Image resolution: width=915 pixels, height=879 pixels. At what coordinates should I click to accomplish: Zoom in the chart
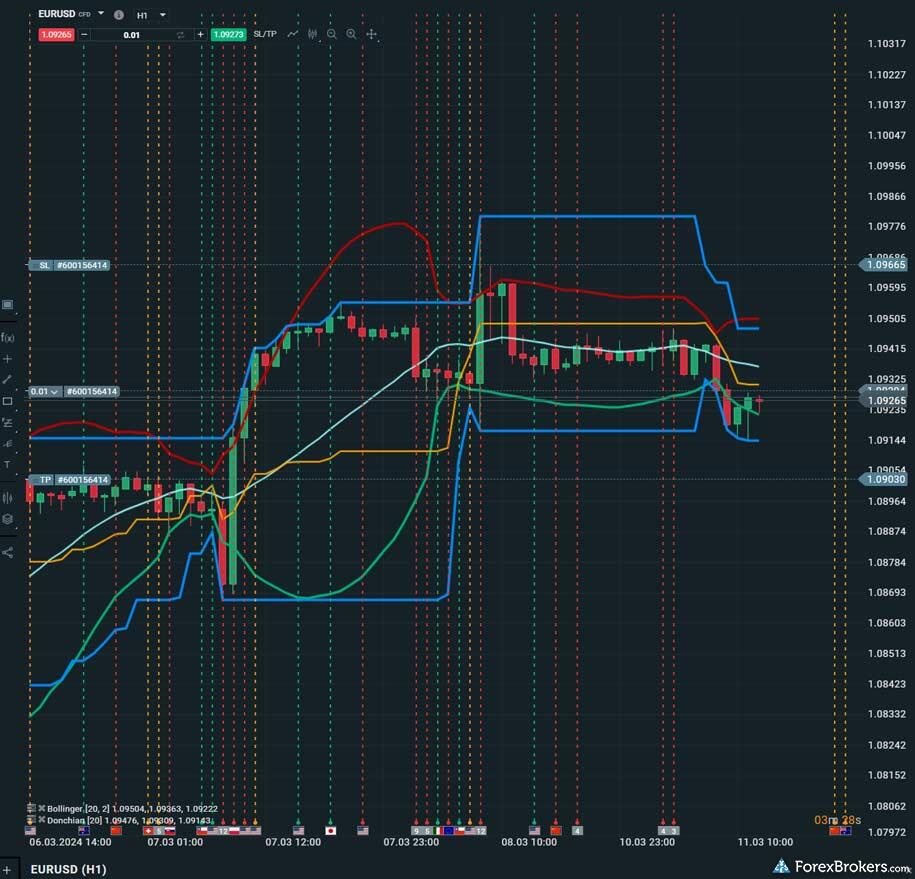351,34
